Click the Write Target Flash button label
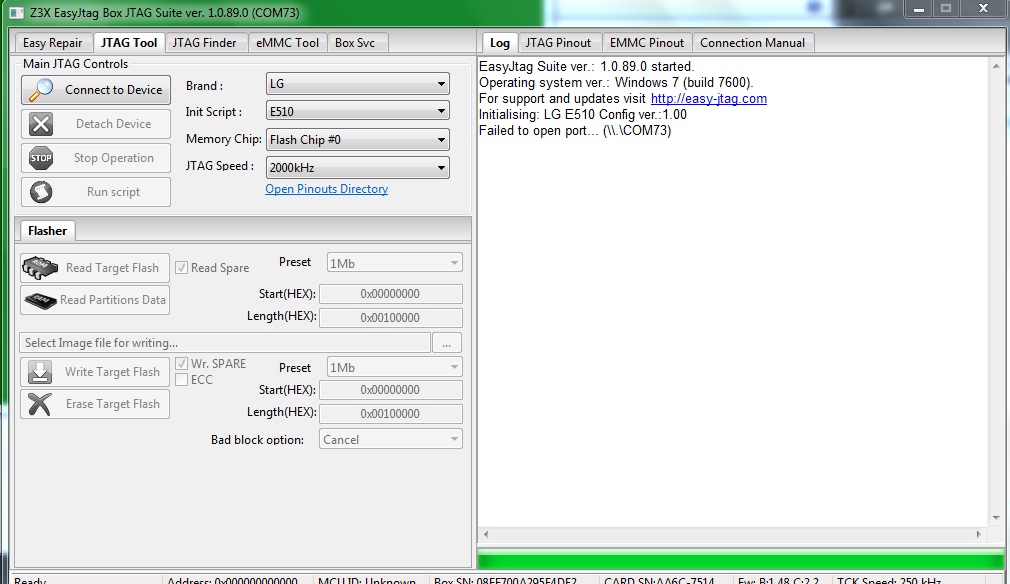The width and height of the screenshot is (1010, 584). coord(112,372)
